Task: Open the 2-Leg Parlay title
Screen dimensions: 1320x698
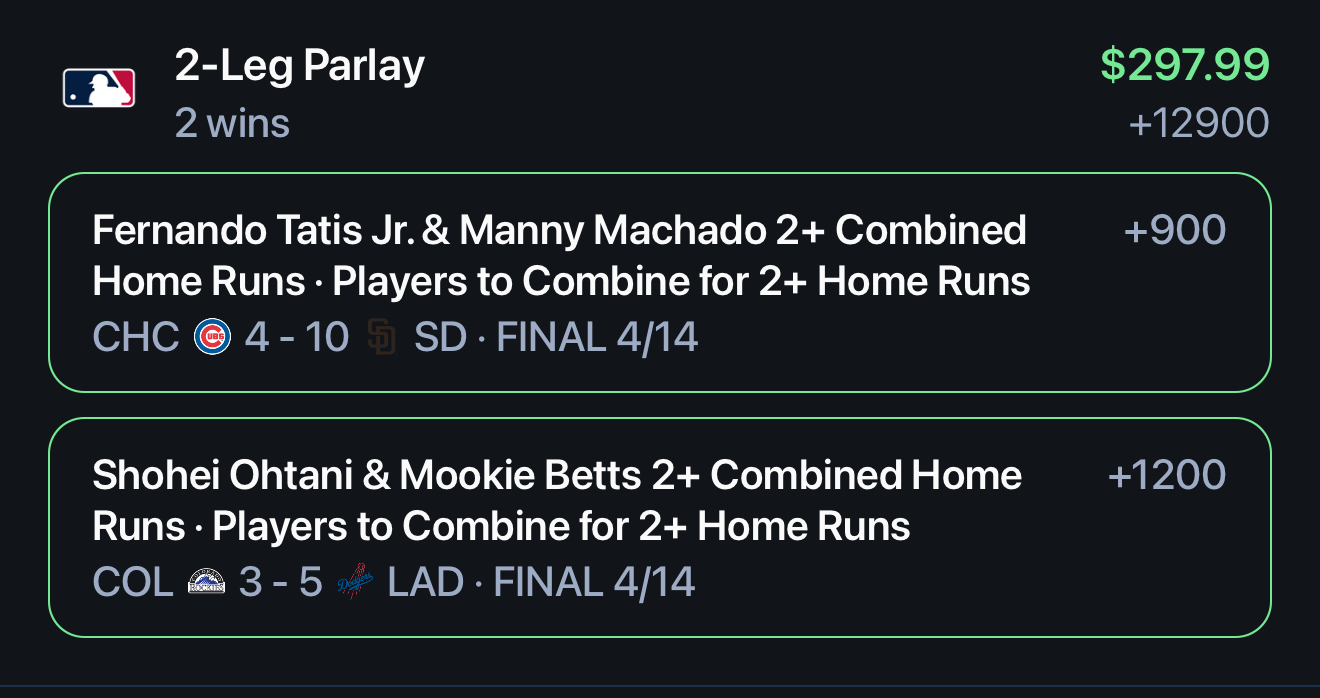Action: [x=300, y=66]
